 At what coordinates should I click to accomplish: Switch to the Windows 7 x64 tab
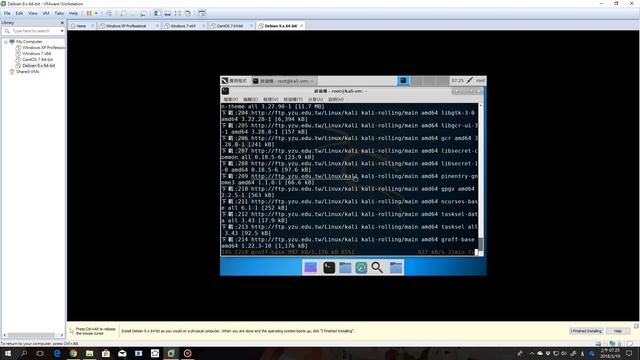[183, 26]
